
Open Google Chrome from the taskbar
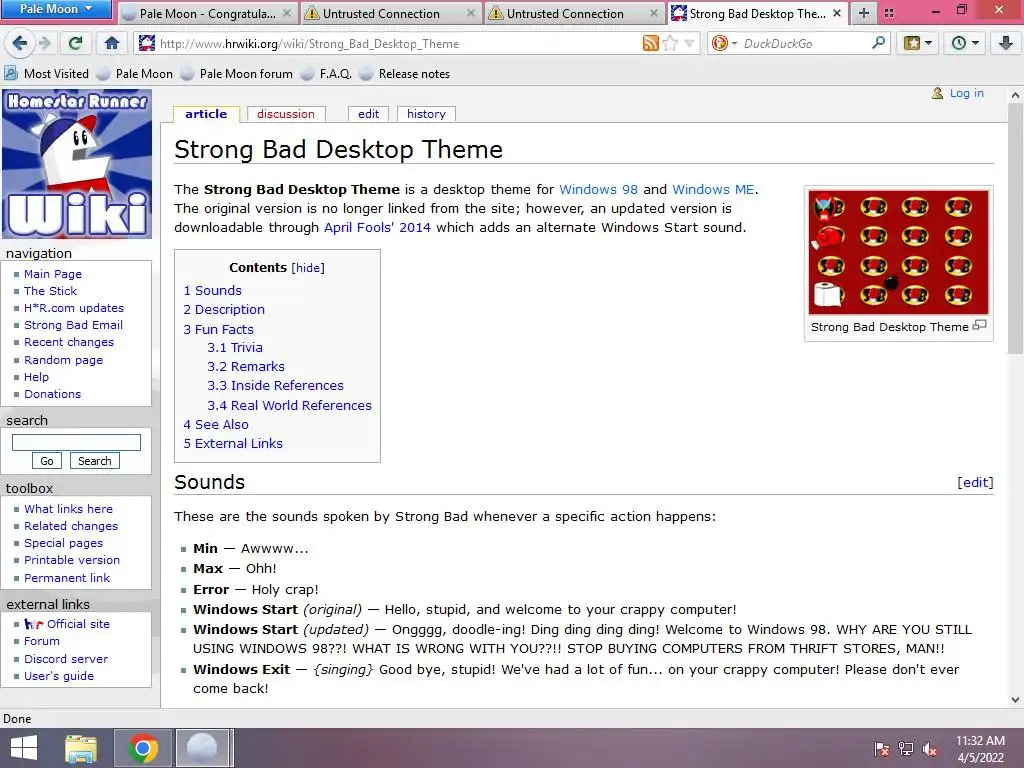[x=143, y=748]
